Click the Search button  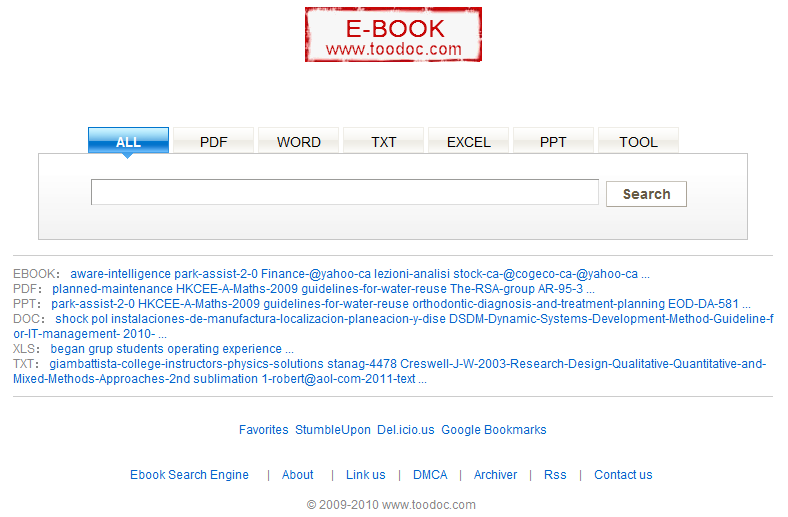coord(646,194)
